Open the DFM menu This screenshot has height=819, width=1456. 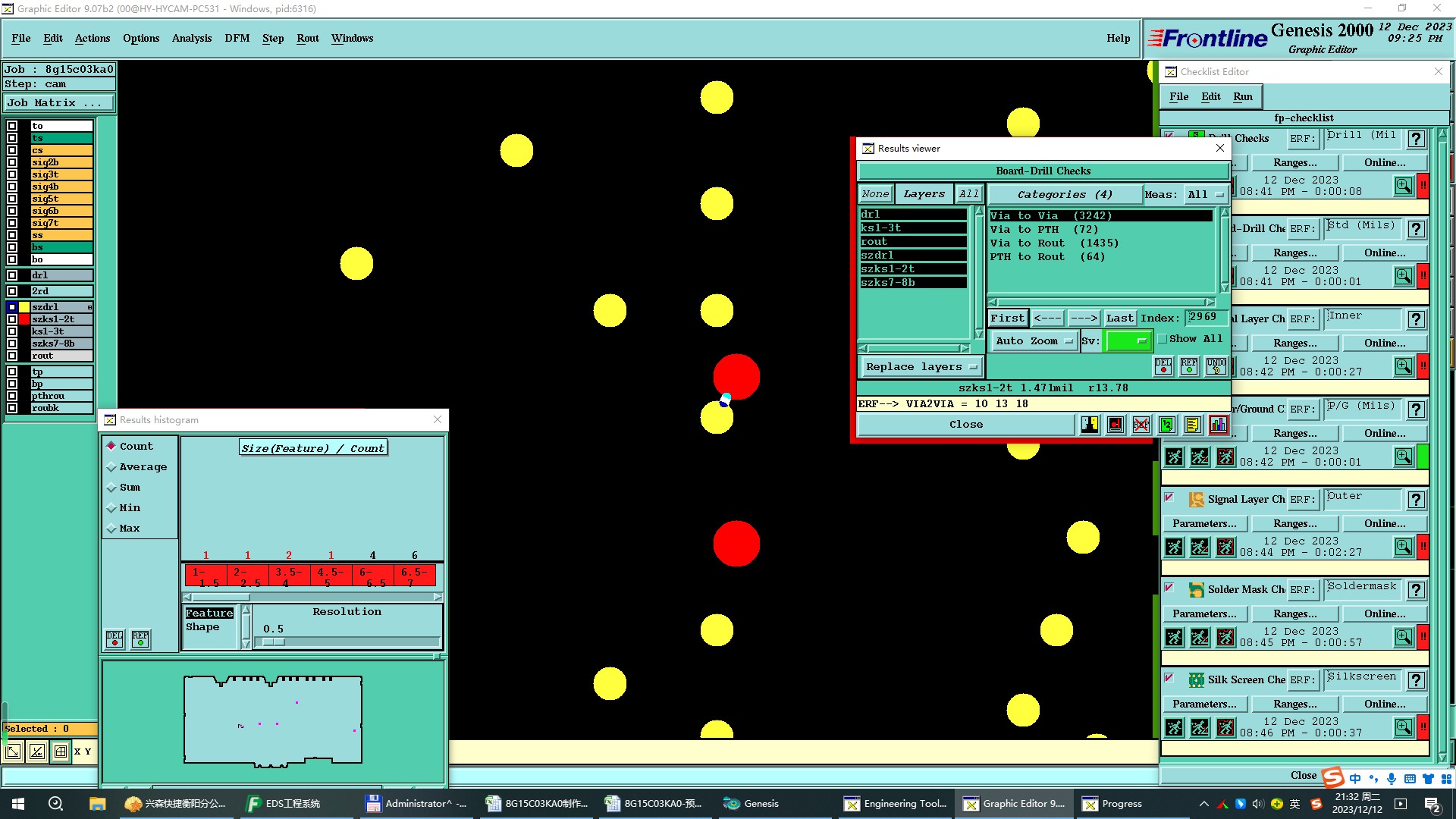pos(237,38)
